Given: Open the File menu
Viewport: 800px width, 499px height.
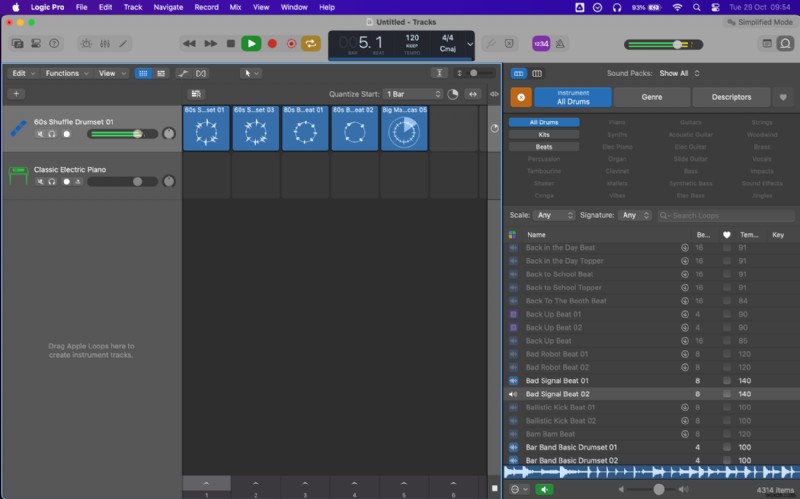Looking at the screenshot, I should click(x=81, y=7).
